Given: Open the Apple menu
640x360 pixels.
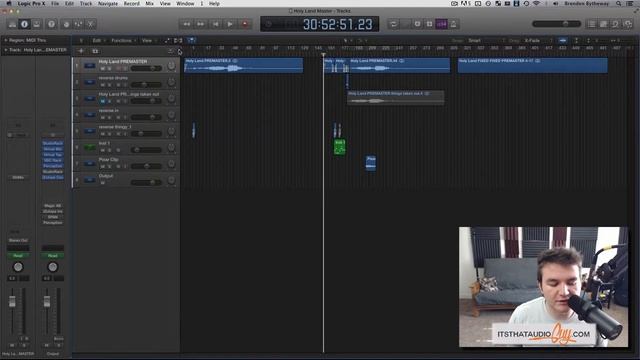Looking at the screenshot, I should coord(9,3).
